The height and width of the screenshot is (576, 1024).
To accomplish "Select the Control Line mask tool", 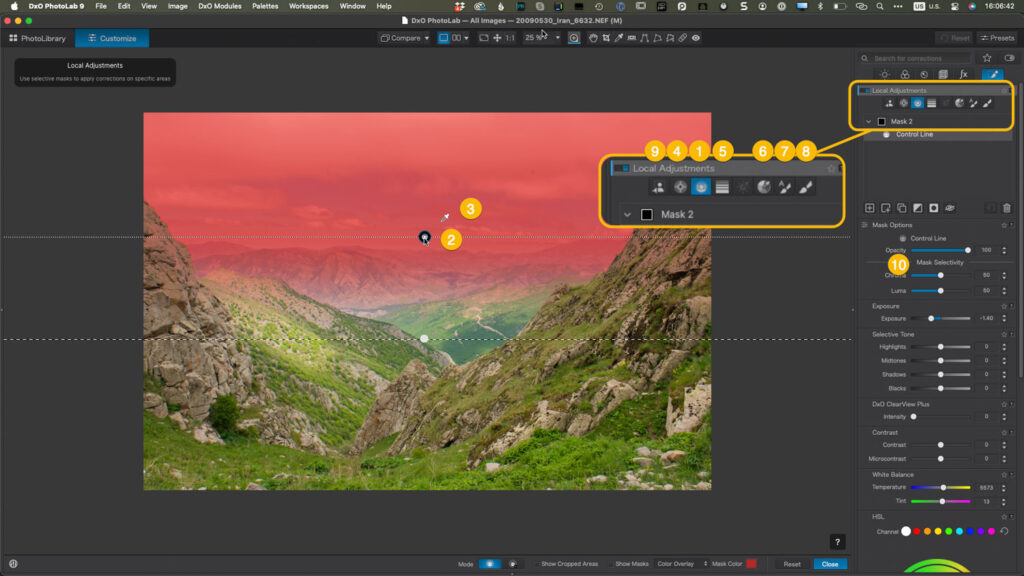I will coord(917,103).
